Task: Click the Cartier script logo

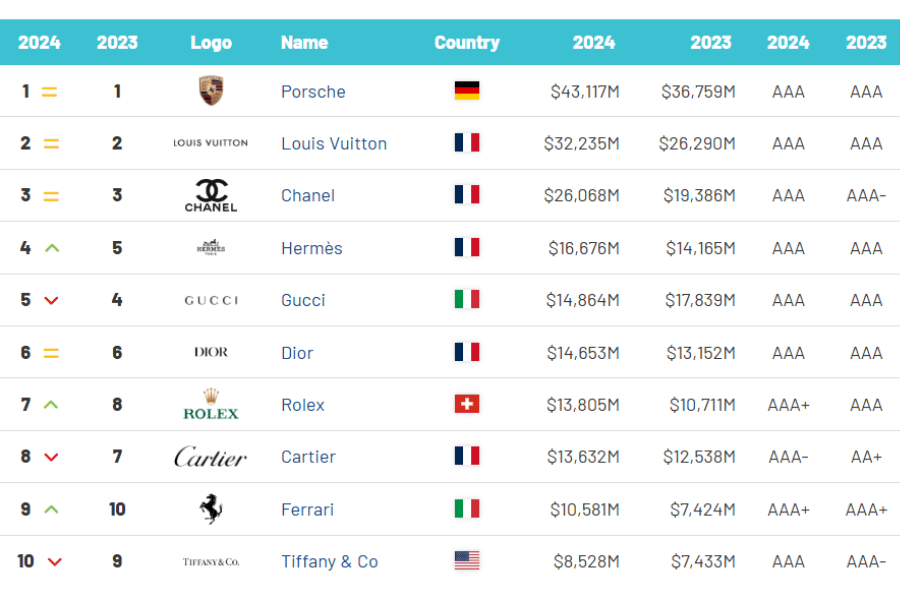Action: coord(211,457)
